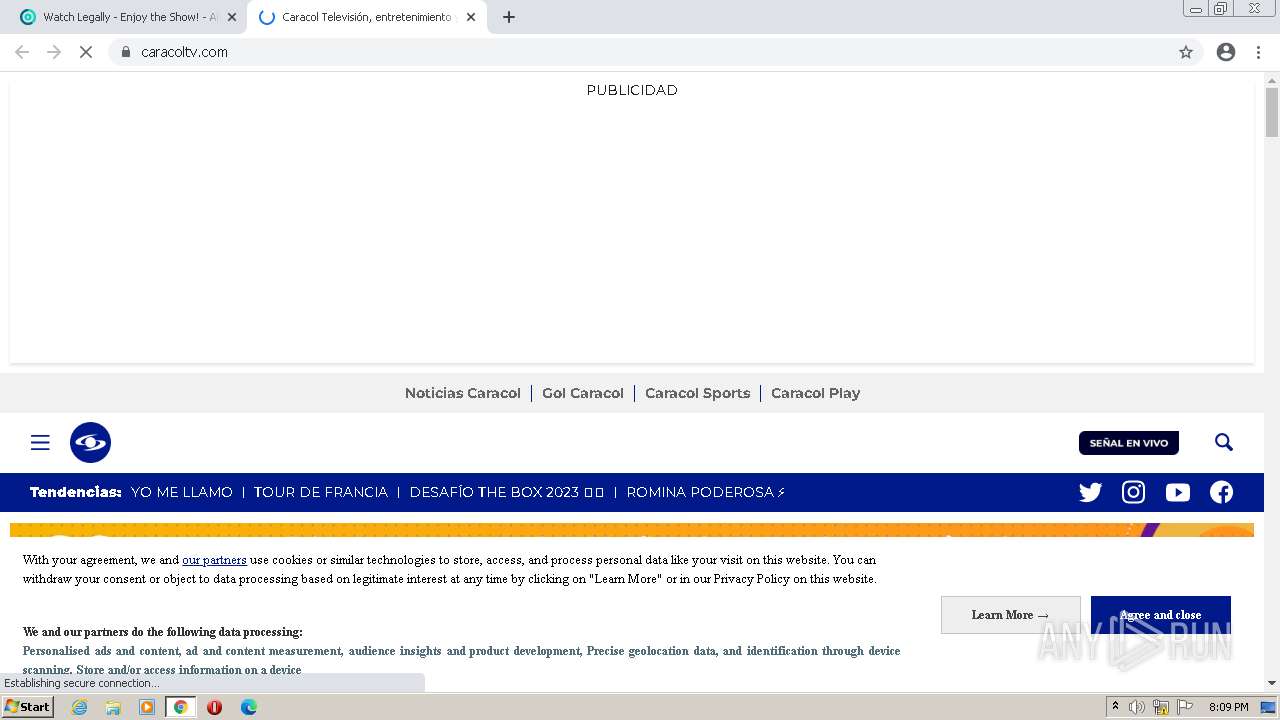Select the Caracol Televisión tab
Image resolution: width=1280 pixels, height=720 pixels.
point(366,17)
